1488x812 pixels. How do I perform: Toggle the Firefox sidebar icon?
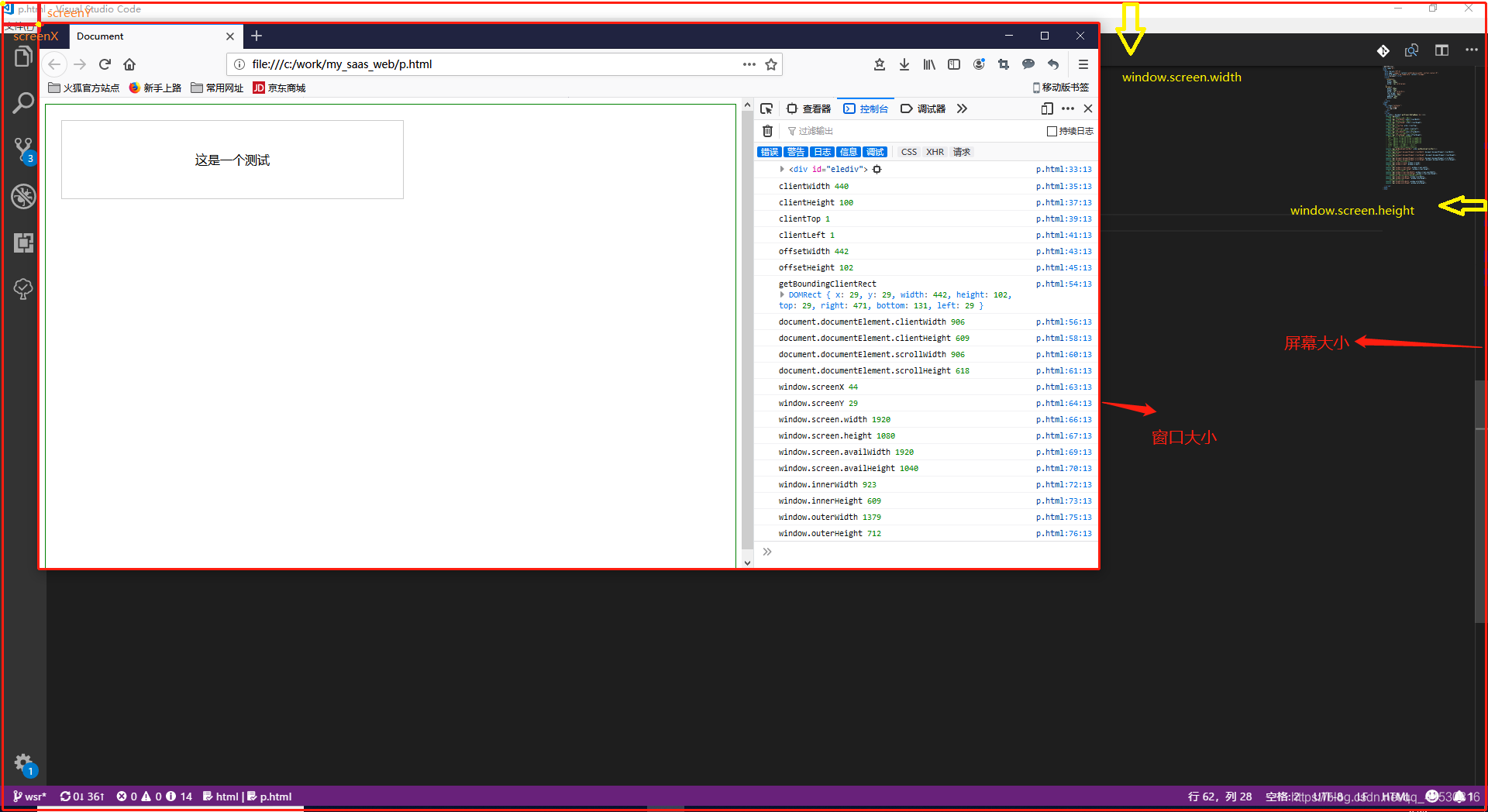point(954,64)
